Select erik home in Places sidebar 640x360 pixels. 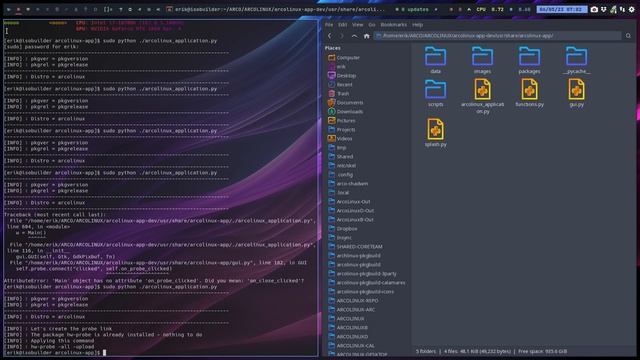(x=337, y=67)
